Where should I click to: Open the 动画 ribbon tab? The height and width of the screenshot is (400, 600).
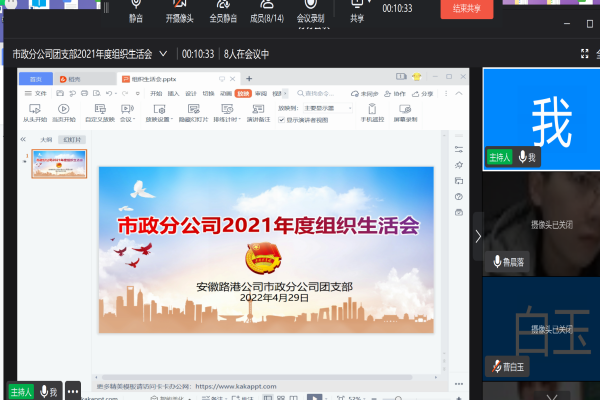(x=226, y=93)
